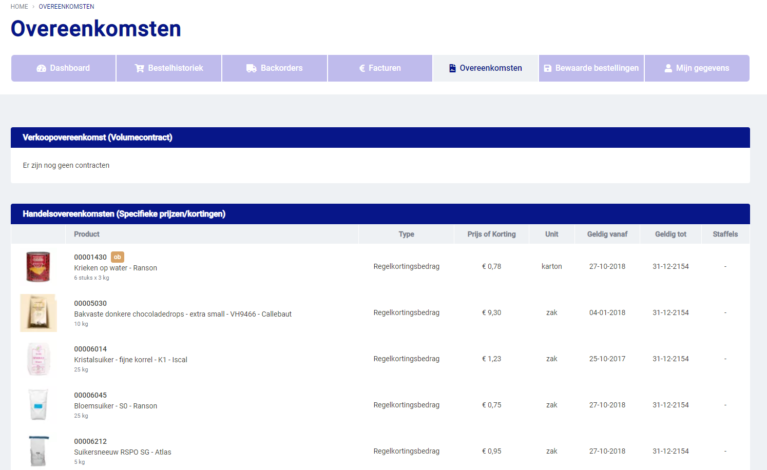Click the Bloemsuiker bag thumbnail

[x=38, y=404]
